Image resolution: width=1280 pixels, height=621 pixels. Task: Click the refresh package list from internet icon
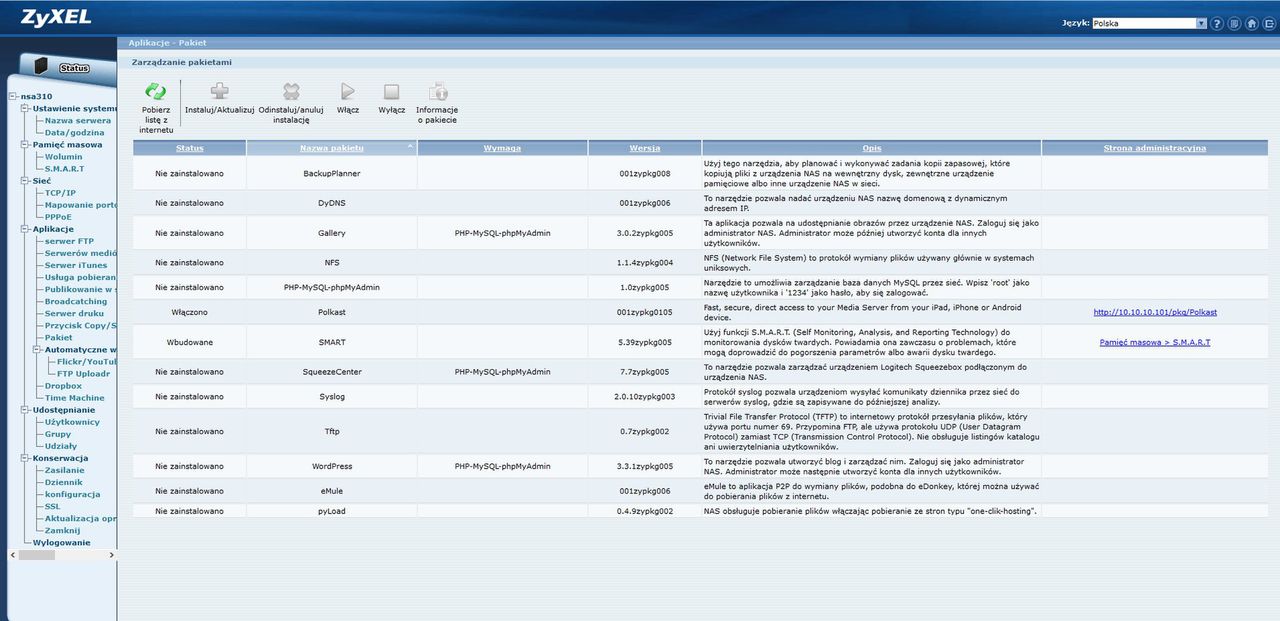(156, 91)
